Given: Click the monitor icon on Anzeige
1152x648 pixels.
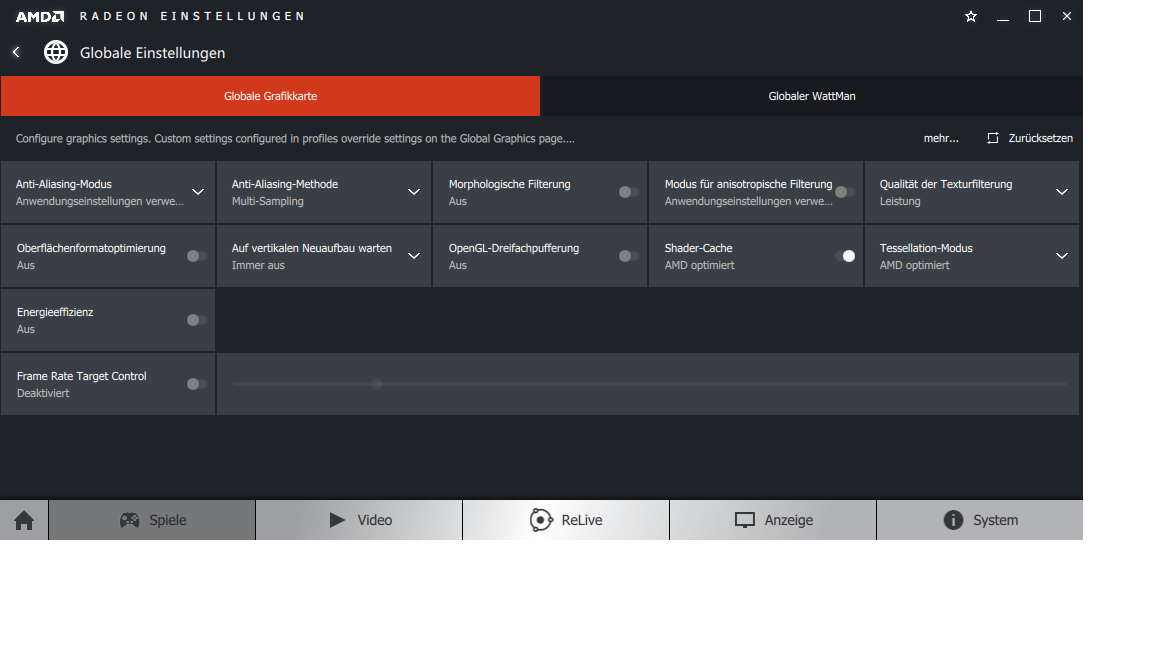Looking at the screenshot, I should [x=745, y=520].
